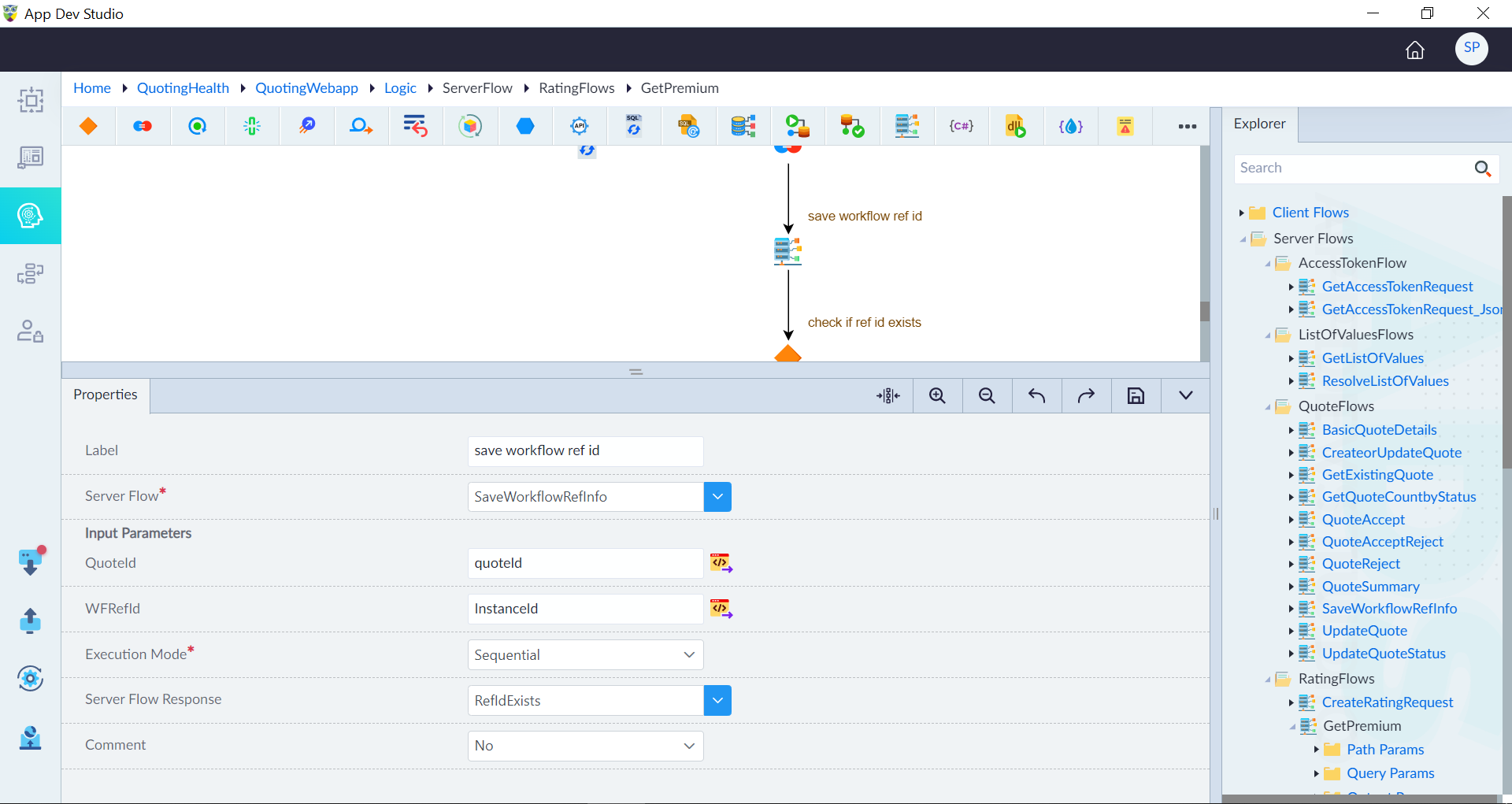1512x804 pixels.
Task: Select the liquid template braces tool
Action: pyautogui.click(x=1071, y=126)
